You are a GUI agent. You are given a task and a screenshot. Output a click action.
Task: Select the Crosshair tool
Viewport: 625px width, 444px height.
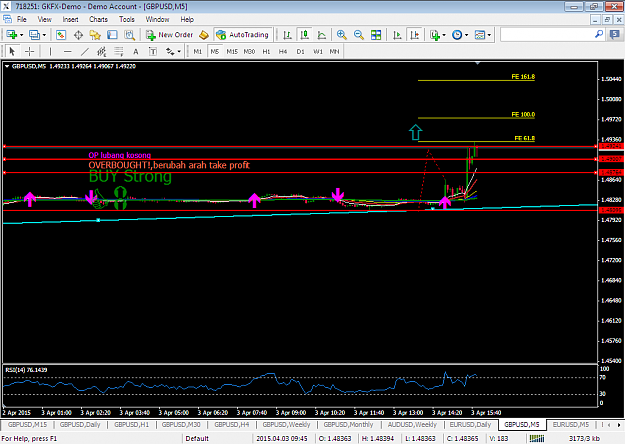(x=29, y=51)
